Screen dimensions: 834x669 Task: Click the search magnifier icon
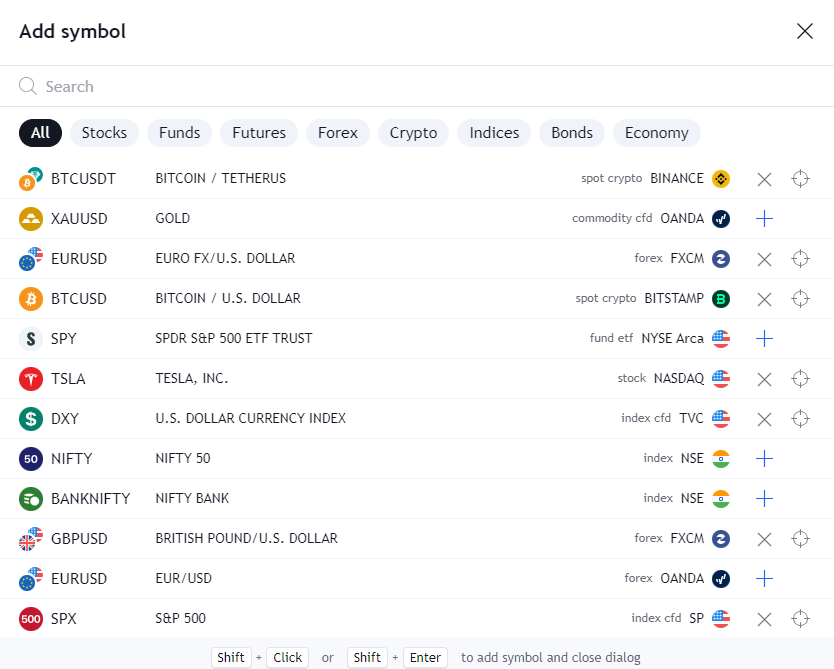click(28, 86)
